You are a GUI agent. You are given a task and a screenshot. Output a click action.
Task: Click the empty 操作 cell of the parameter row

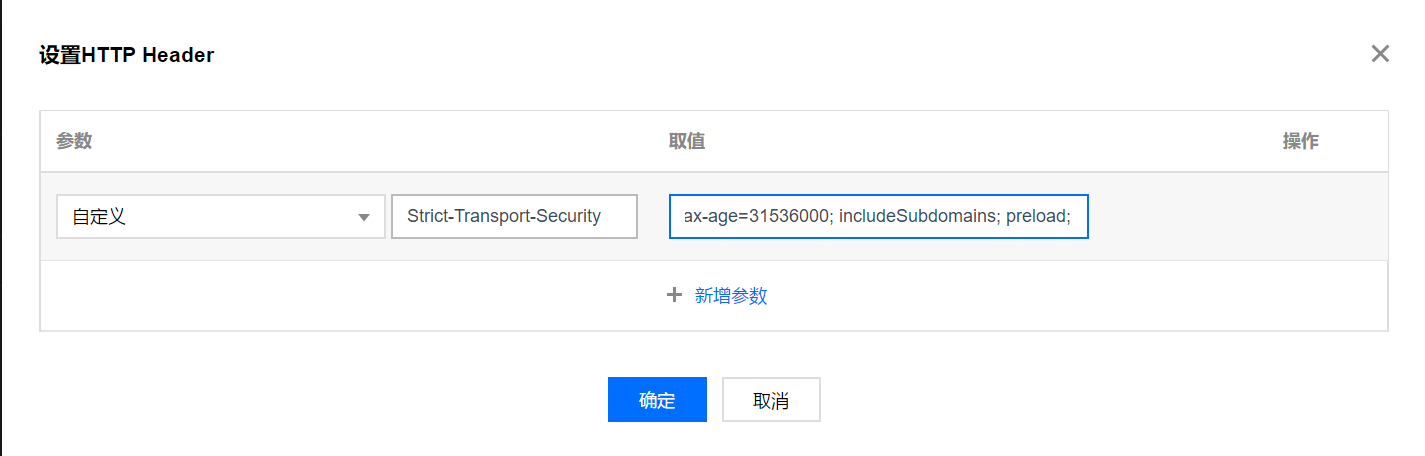[1300, 217]
